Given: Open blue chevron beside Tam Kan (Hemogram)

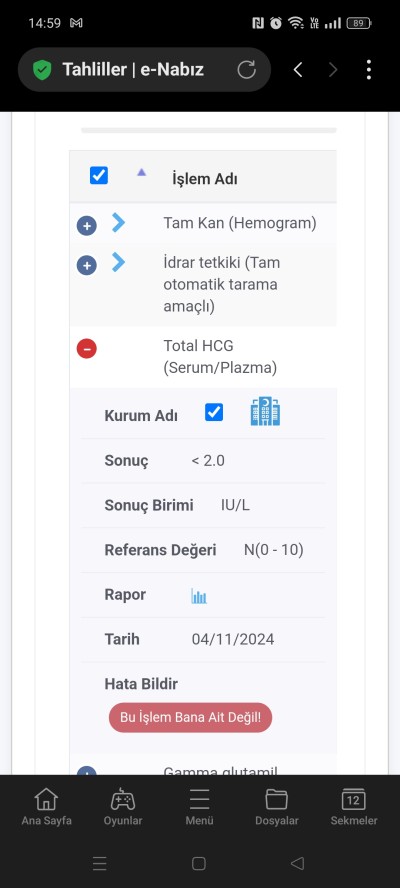Looking at the screenshot, I should tap(118, 223).
